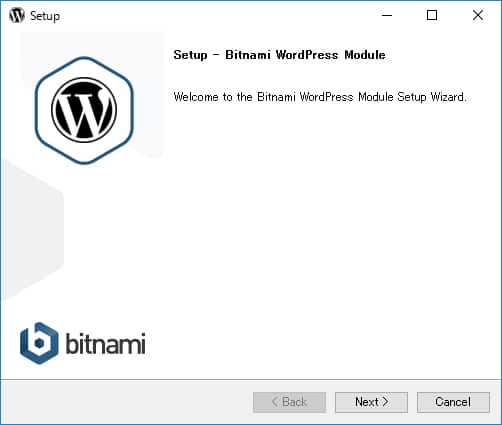The width and height of the screenshot is (502, 425).
Task: Click the gray hexagon shape on the left edge
Action: tap(32, 230)
